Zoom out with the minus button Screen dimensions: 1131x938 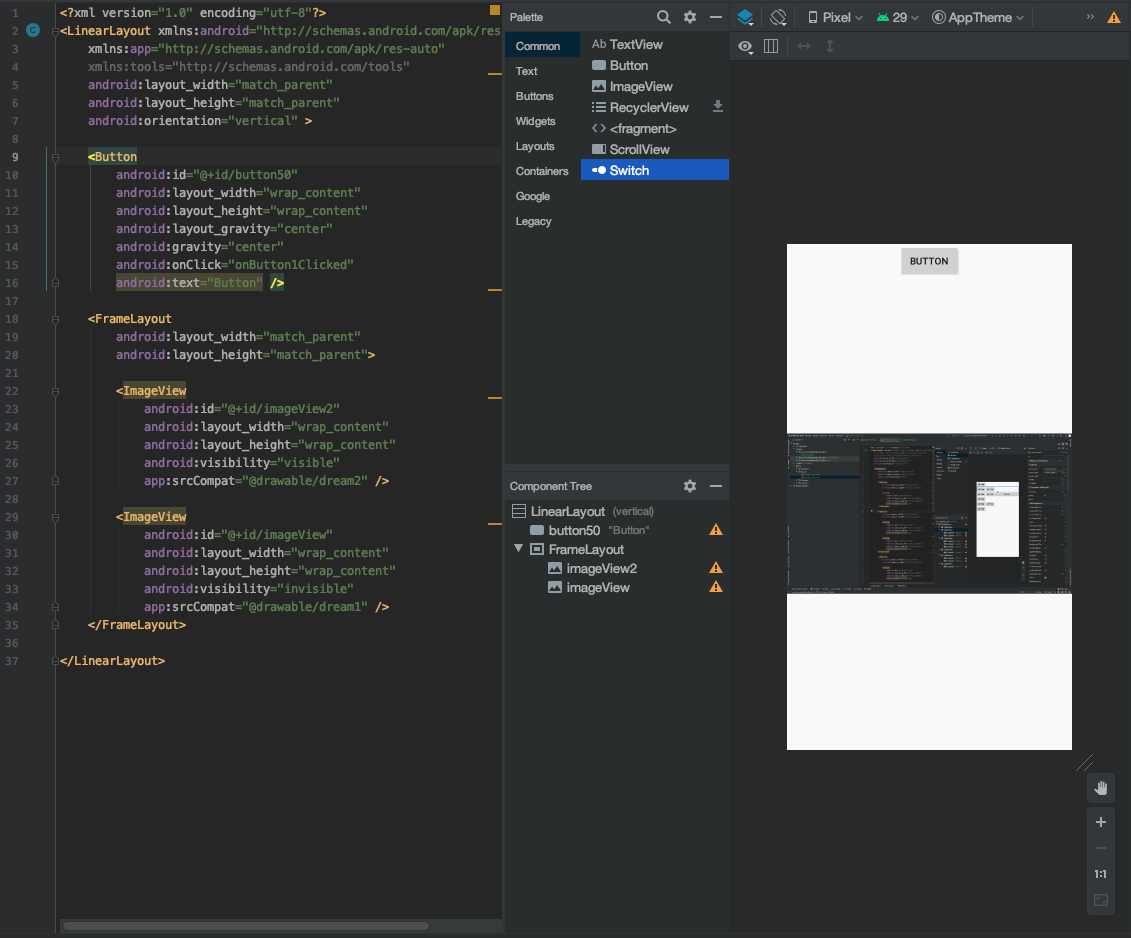pyautogui.click(x=1101, y=848)
